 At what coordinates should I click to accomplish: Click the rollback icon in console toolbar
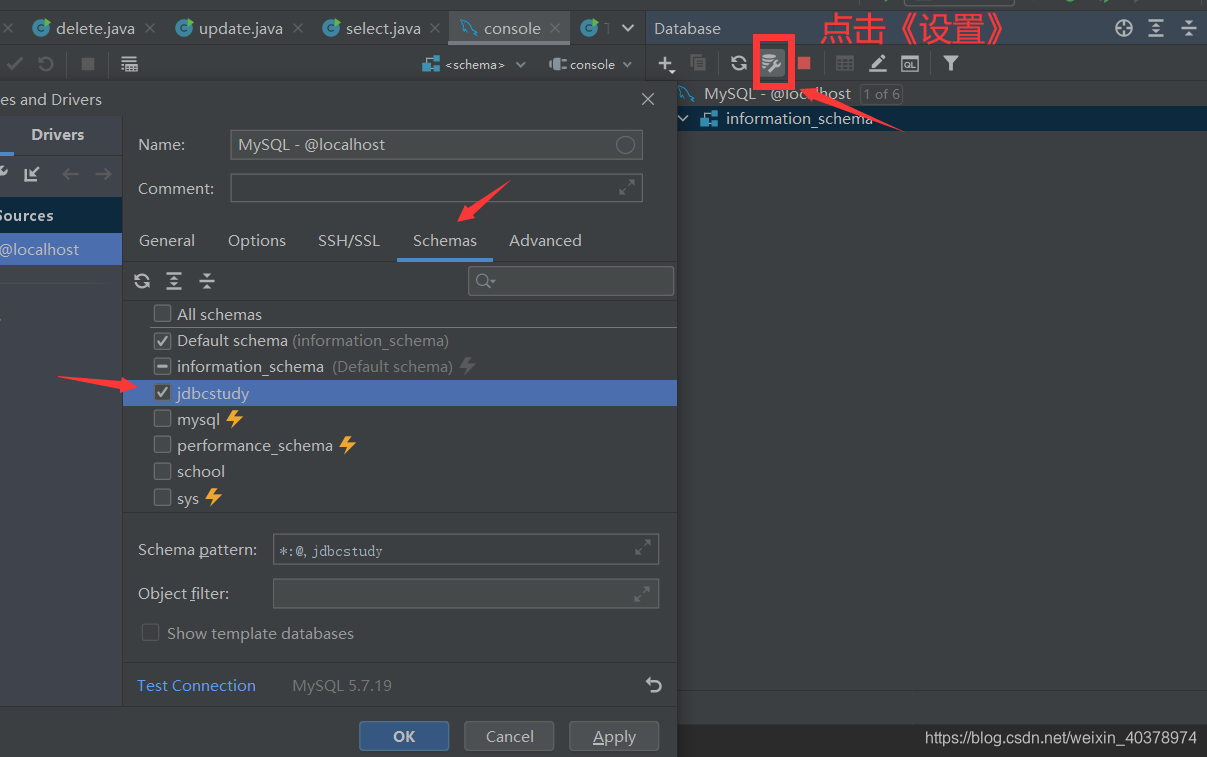click(45, 64)
